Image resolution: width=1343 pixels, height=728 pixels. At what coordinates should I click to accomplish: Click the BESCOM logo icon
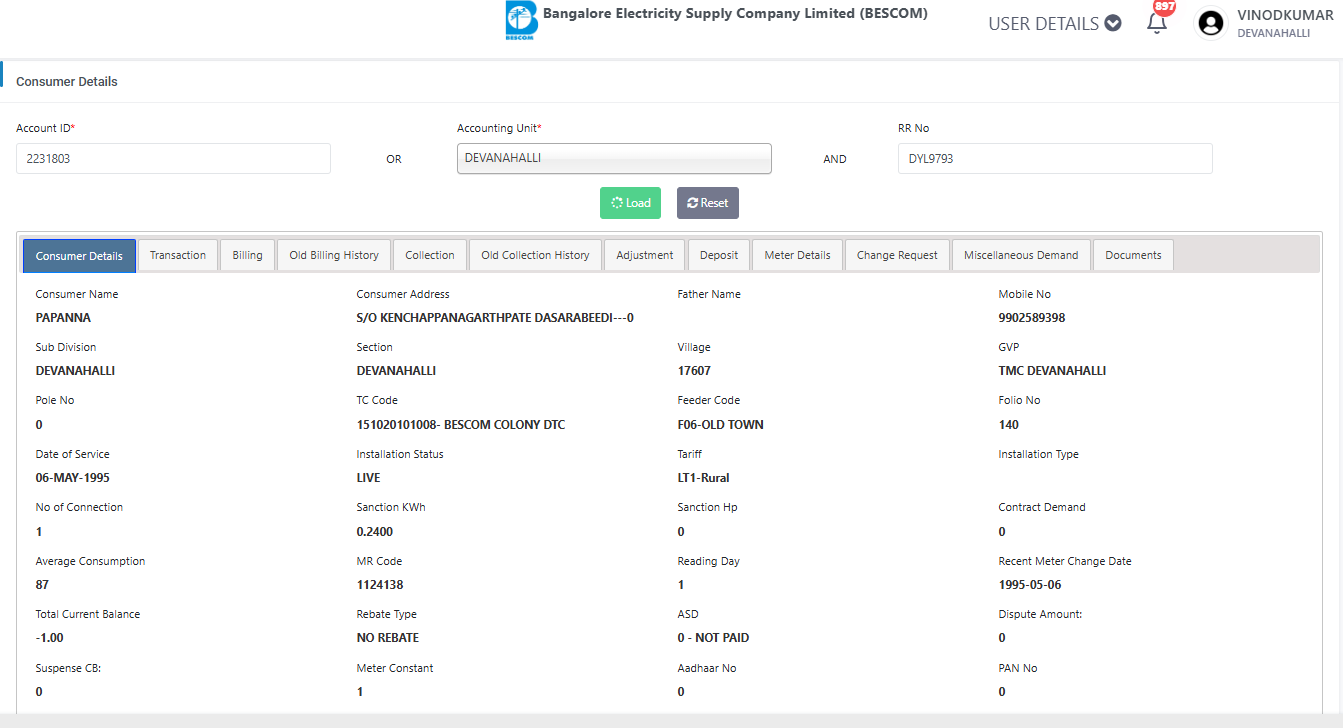pyautogui.click(x=521, y=21)
